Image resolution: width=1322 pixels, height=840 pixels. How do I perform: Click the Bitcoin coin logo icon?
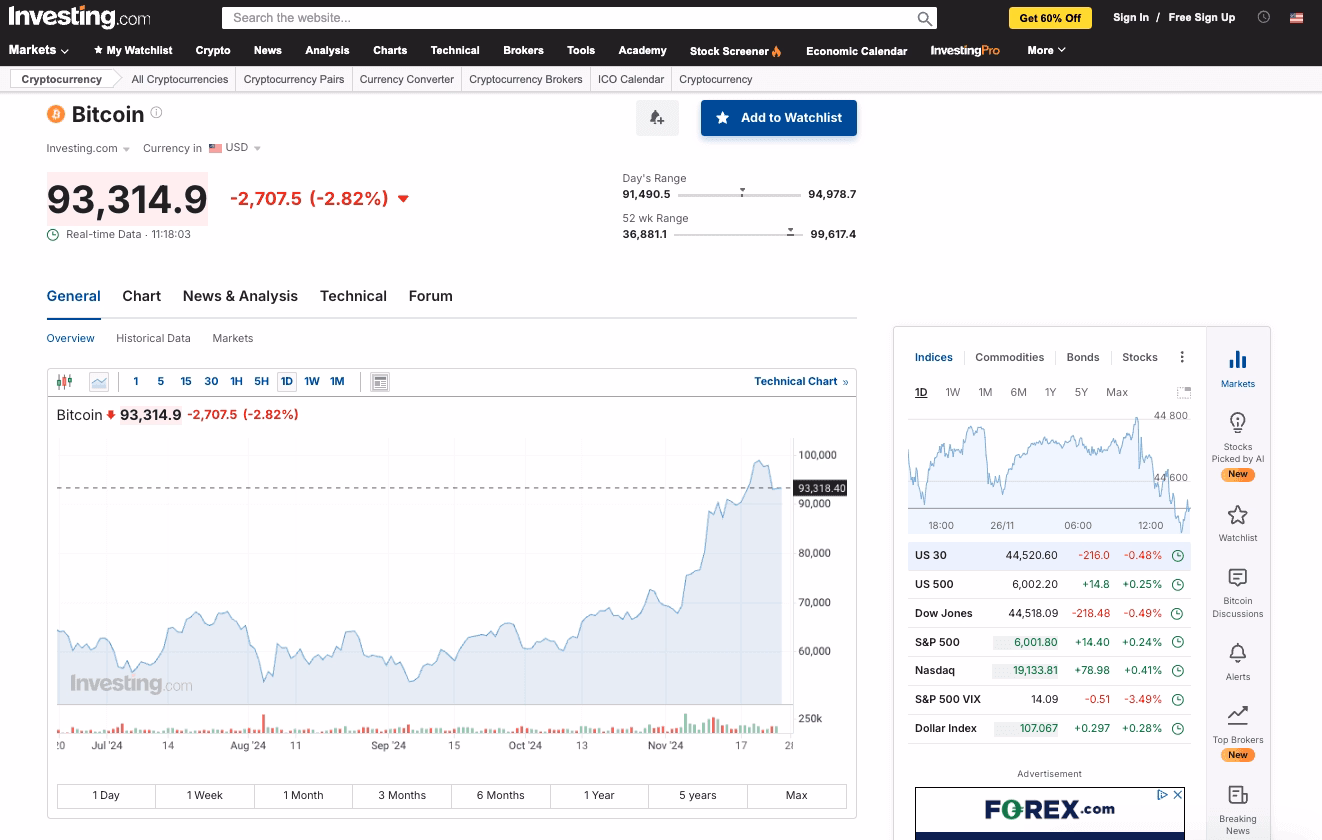(x=56, y=114)
